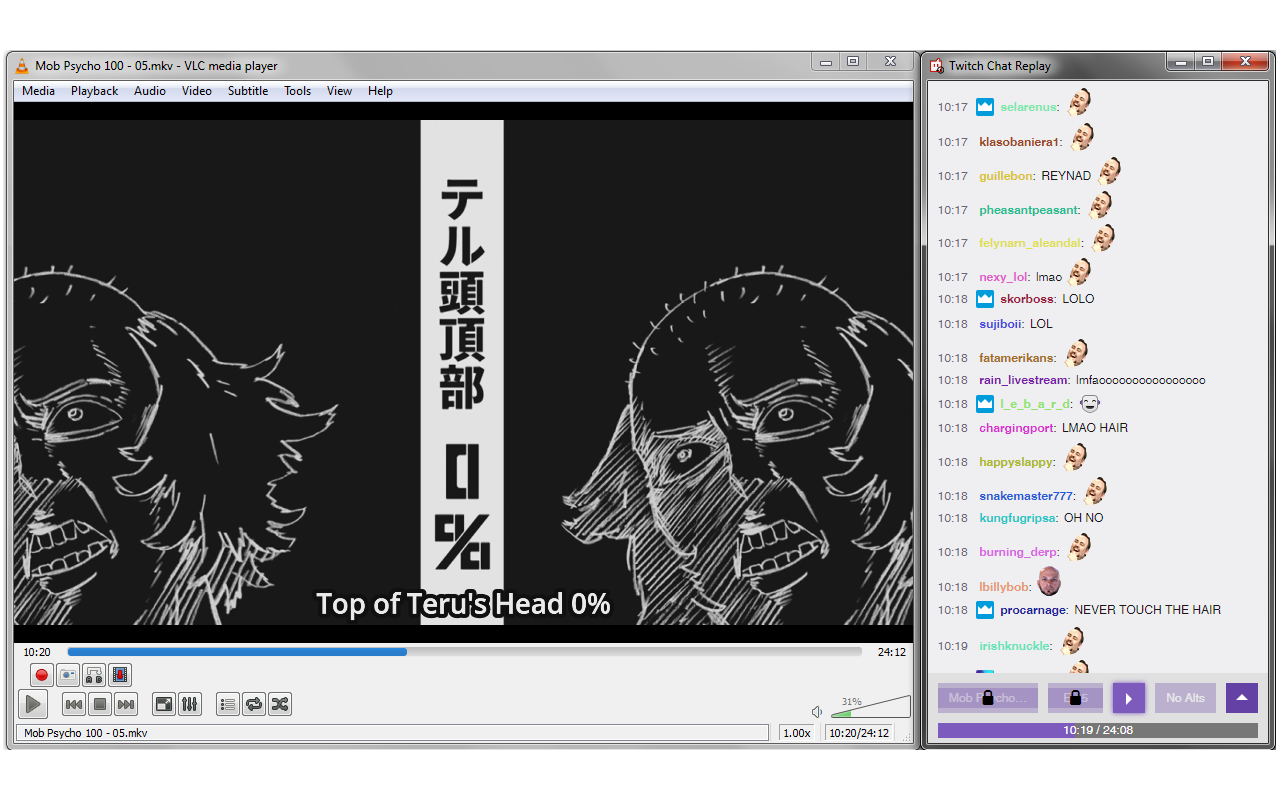Click the face emote in irishknuckle's message
1280x800 pixels.
1073,641
